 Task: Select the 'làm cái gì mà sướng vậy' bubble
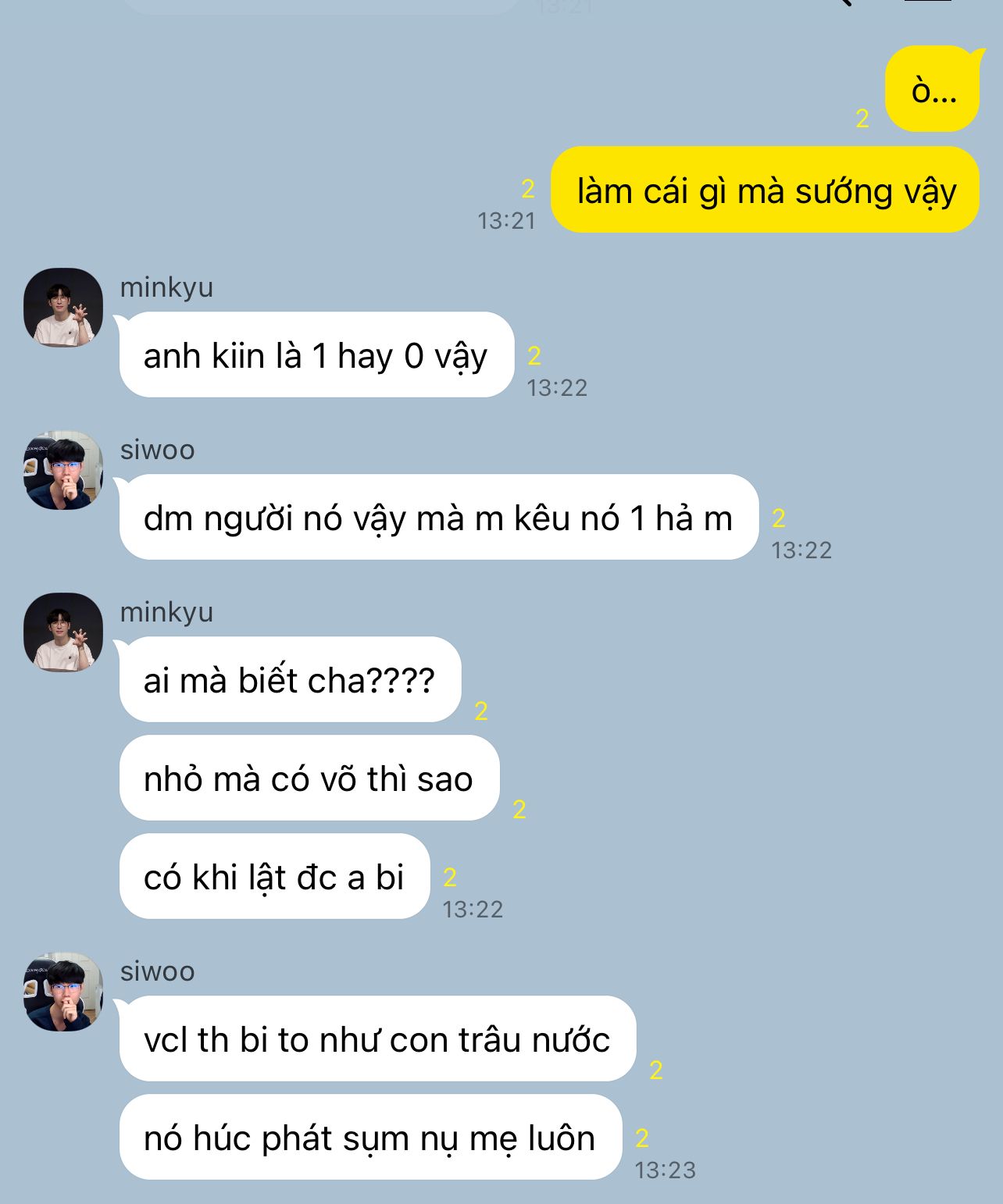pyautogui.click(x=765, y=190)
